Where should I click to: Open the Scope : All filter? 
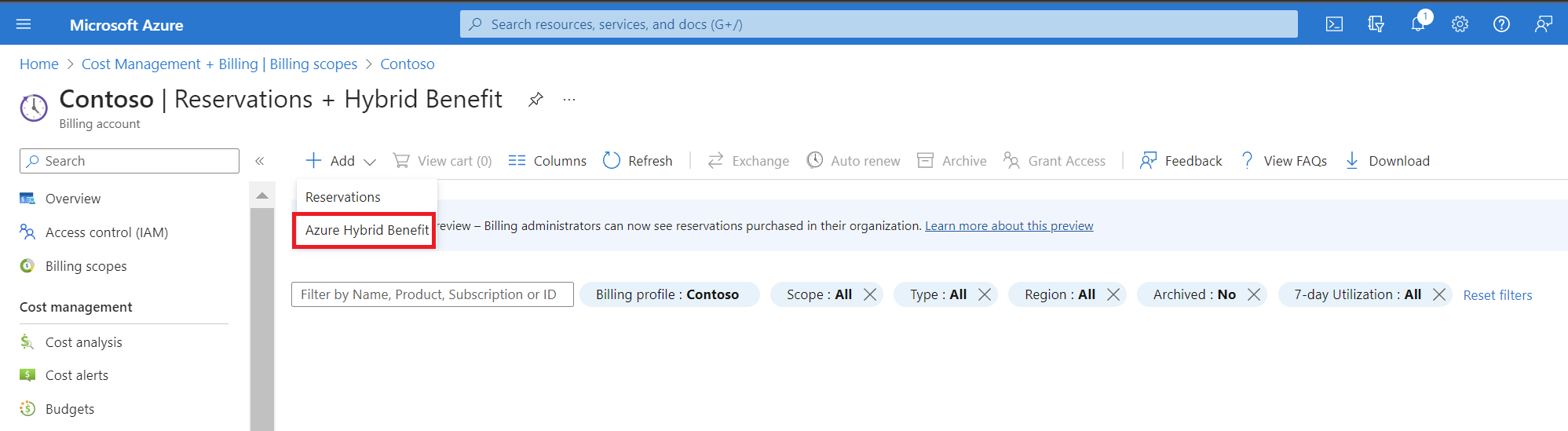point(819,294)
